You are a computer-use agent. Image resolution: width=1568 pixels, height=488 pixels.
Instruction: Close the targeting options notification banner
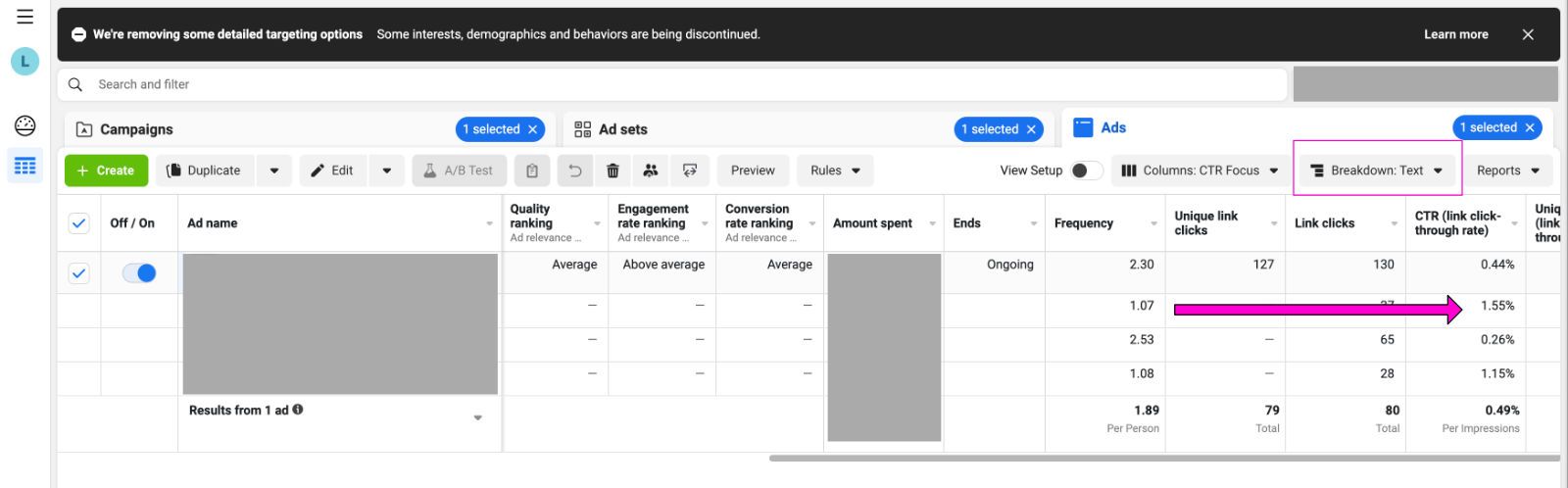pos(1528,34)
